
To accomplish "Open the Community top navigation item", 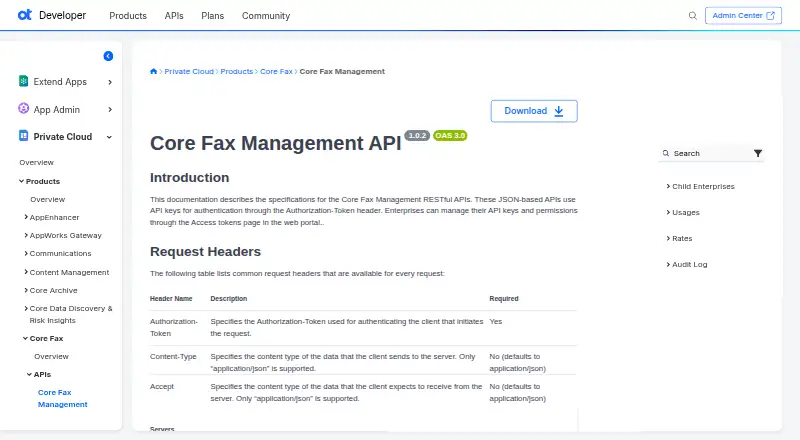I will [x=266, y=16].
